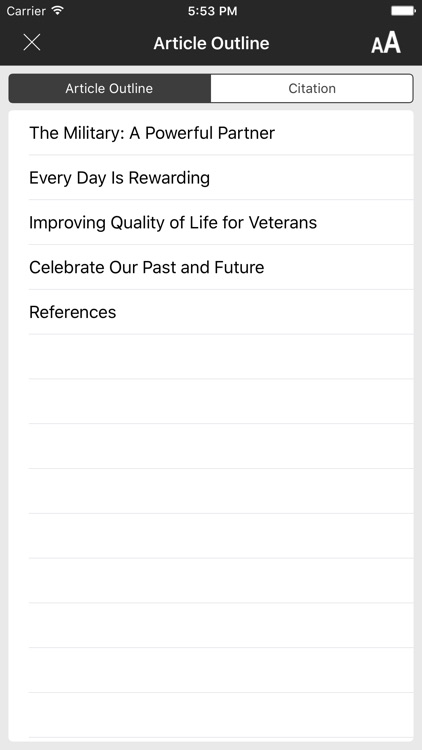Image resolution: width=422 pixels, height=750 pixels.
Task: Tap the large letter A in text-size icon
Action: (393, 43)
